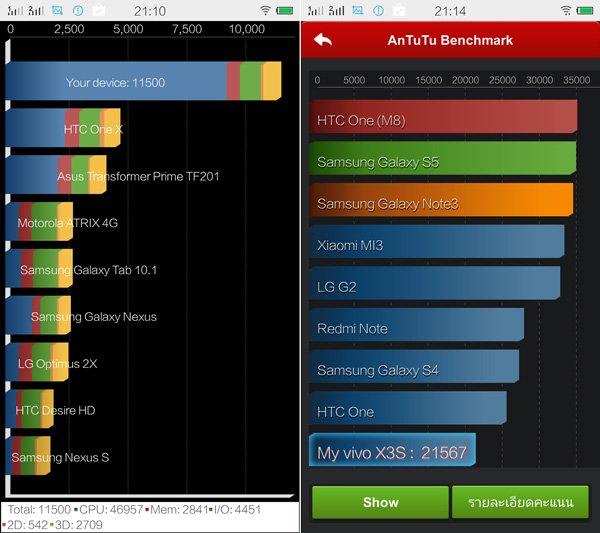Tap the picture notification icon on left status bar
The width and height of the screenshot is (600, 533).
(57, 10)
